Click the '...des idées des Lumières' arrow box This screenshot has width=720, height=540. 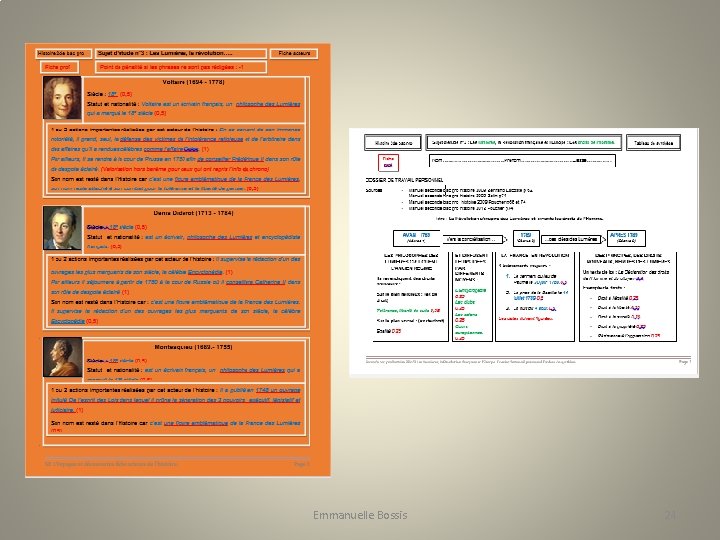572,239
